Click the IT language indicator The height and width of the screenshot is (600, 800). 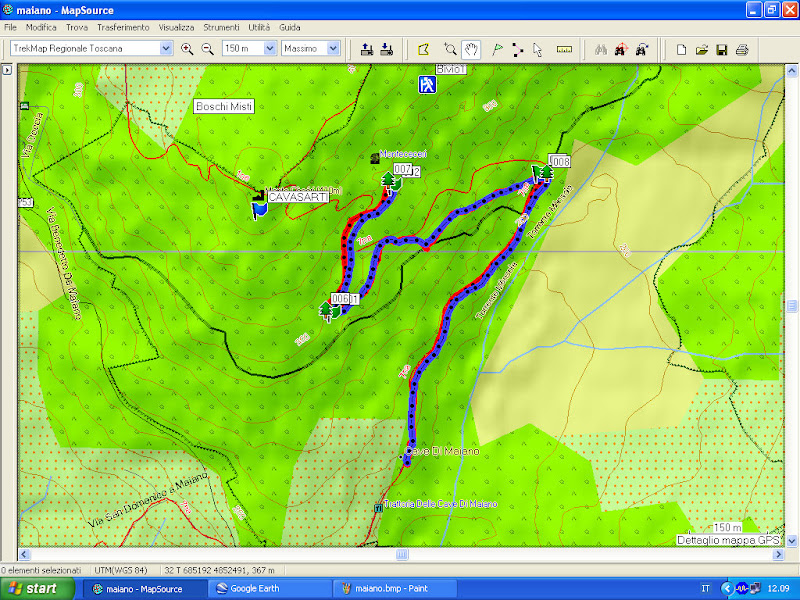point(706,589)
